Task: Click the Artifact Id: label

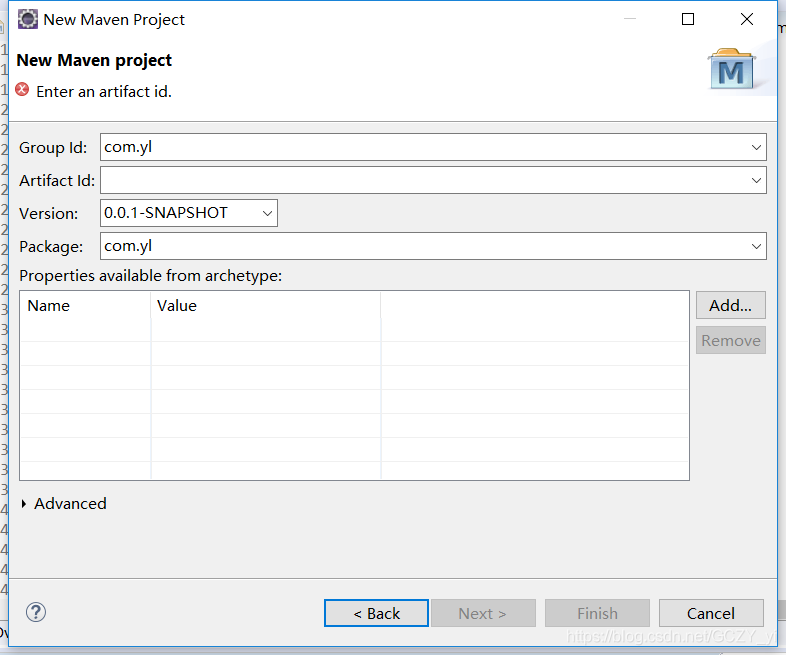Action: tap(57, 181)
